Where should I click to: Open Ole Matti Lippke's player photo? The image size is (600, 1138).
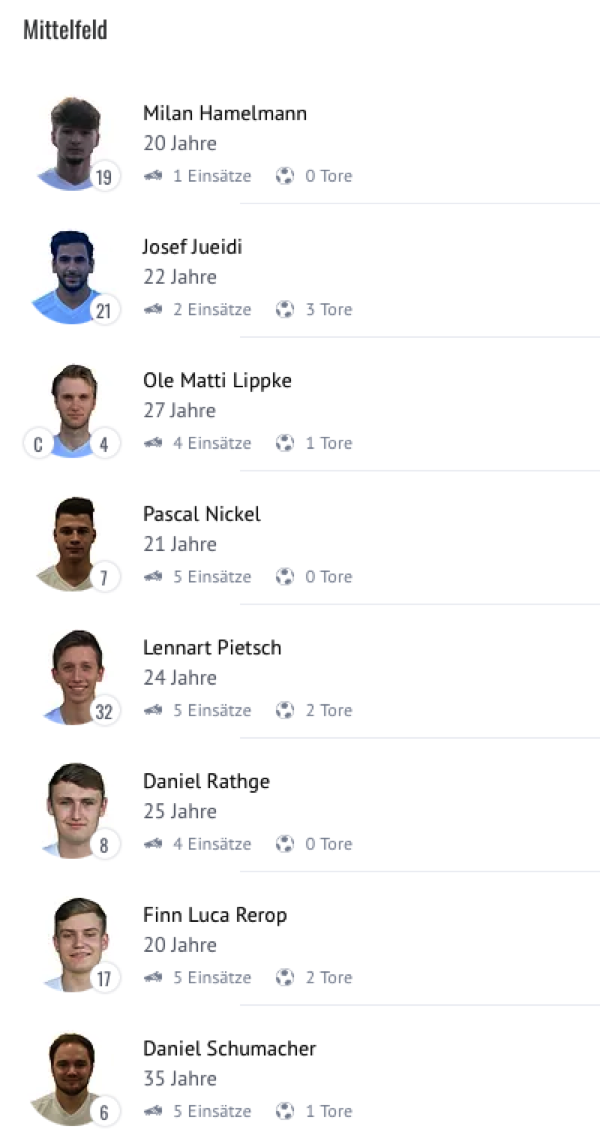point(75,409)
